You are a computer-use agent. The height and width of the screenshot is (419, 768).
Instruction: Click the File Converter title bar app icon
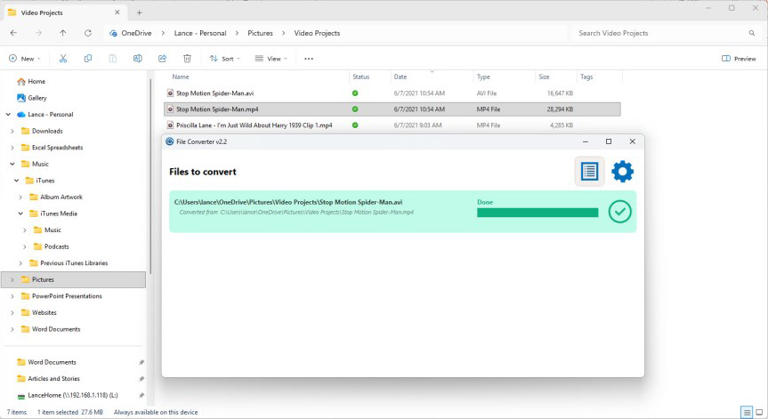(169, 142)
